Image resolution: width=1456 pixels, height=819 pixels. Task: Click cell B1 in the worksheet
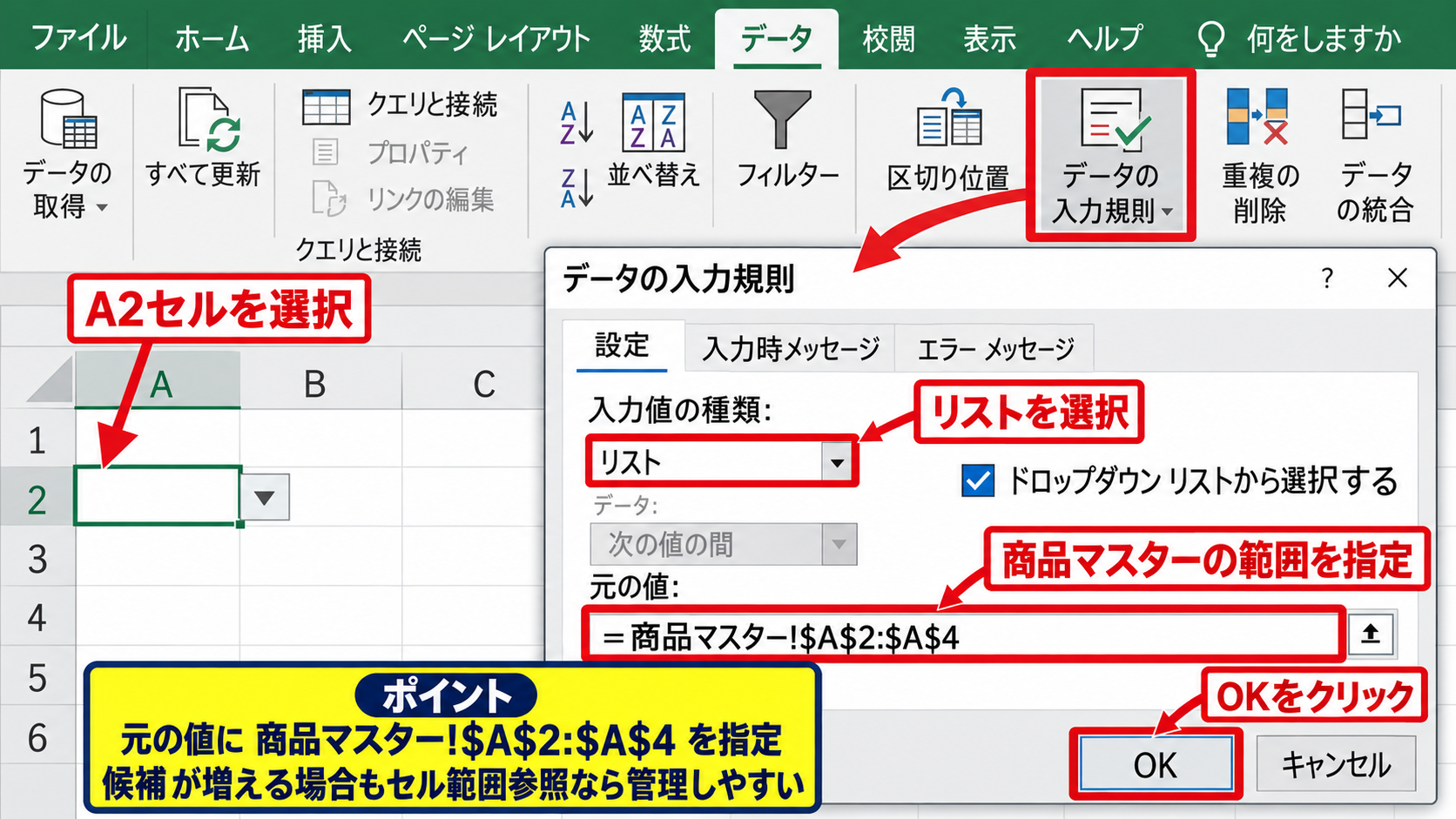pyautogui.click(x=320, y=438)
